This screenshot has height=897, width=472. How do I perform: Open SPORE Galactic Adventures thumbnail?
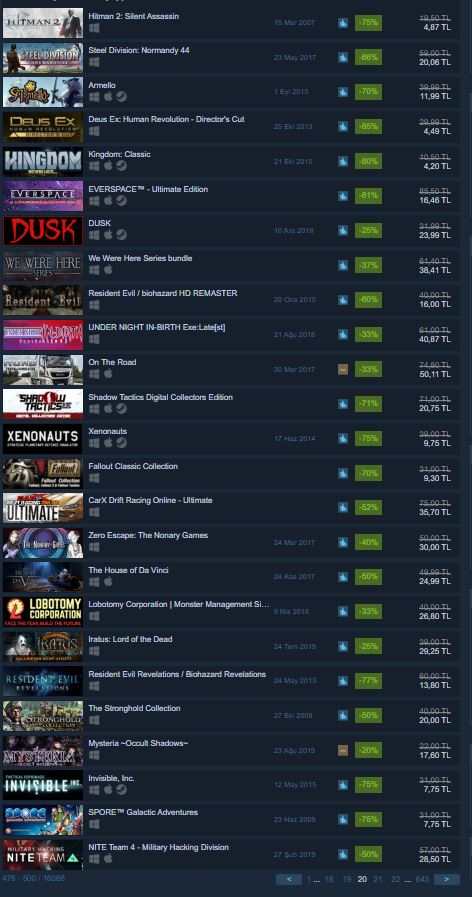[43, 820]
